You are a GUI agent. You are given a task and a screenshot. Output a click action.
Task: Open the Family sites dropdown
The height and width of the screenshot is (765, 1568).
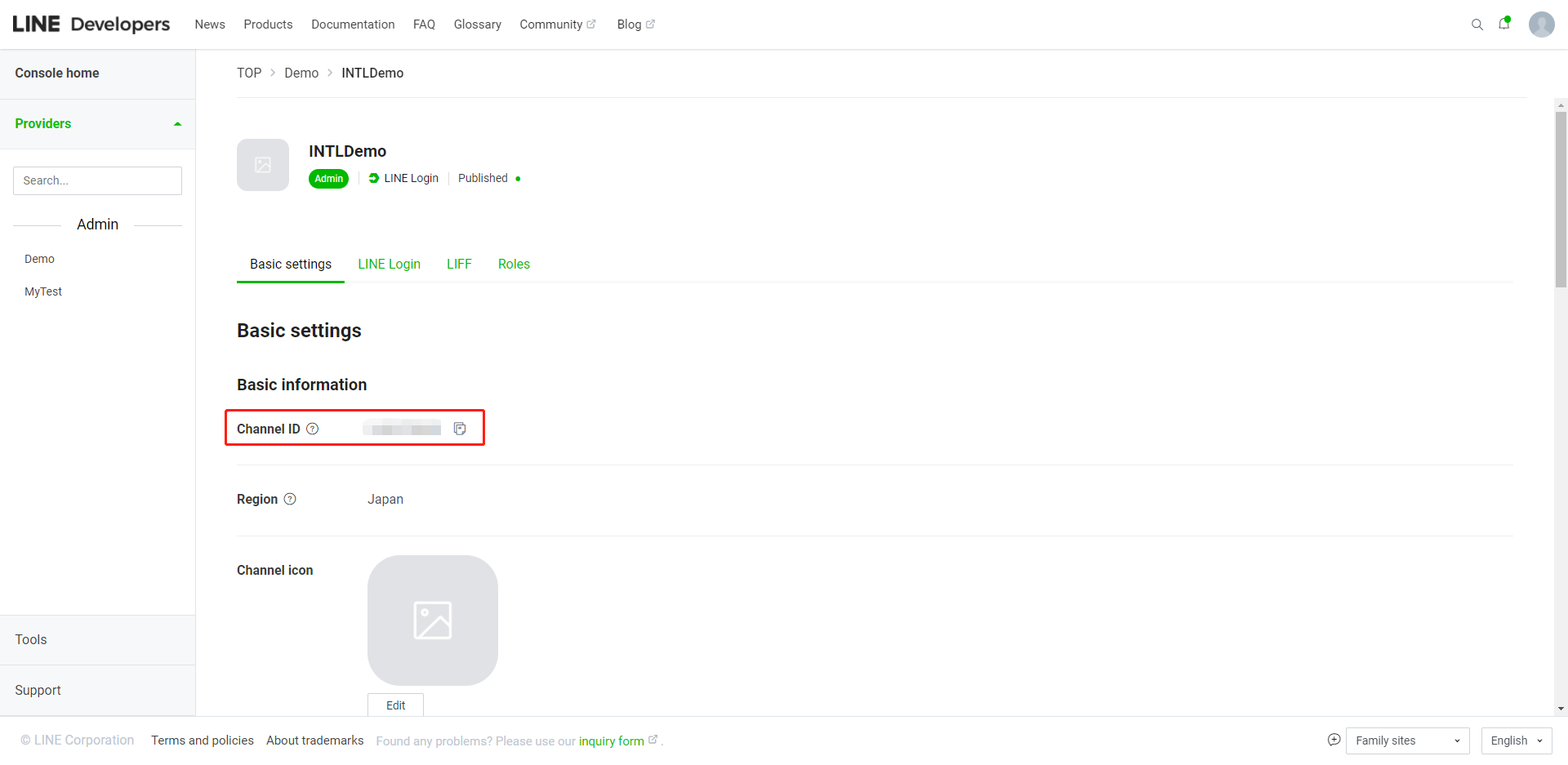[x=1407, y=741]
